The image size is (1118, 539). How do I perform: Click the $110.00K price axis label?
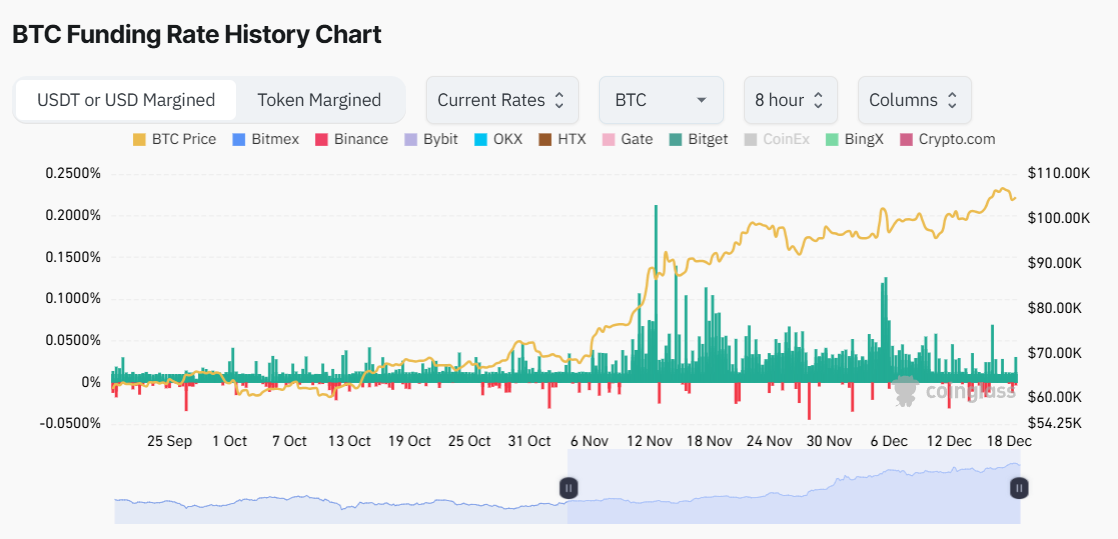(1058, 173)
